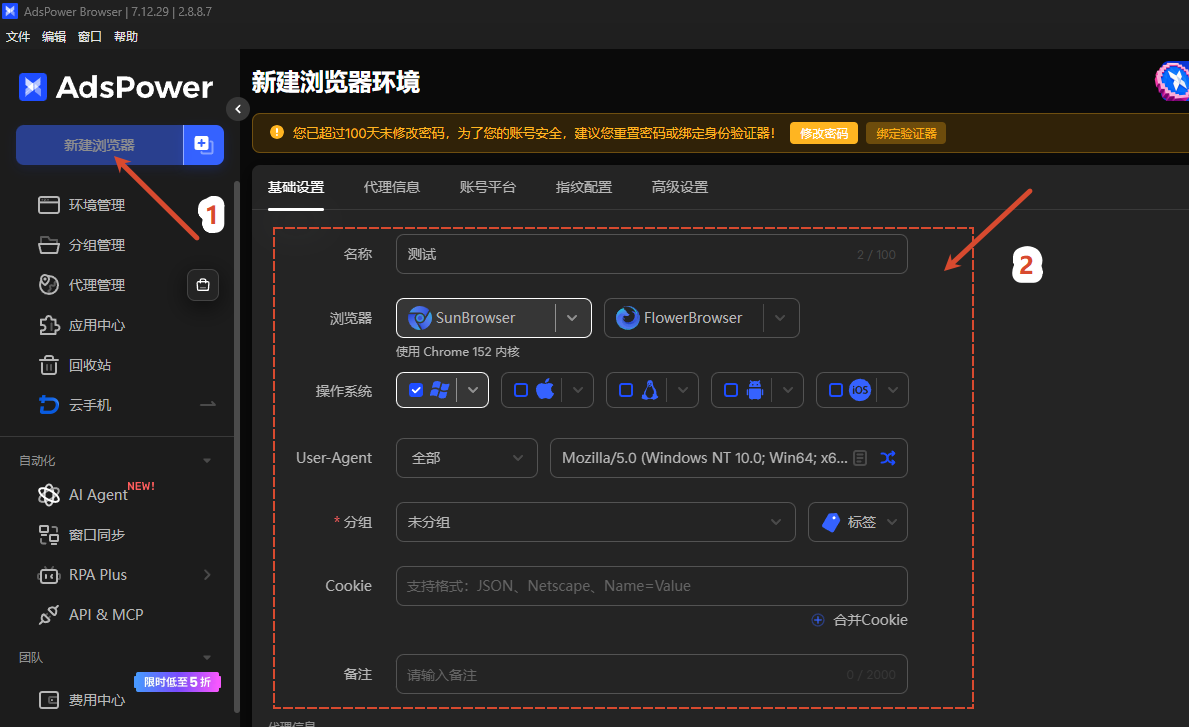
Task: Click the 新建浏览器 button
Action: click(x=99, y=145)
